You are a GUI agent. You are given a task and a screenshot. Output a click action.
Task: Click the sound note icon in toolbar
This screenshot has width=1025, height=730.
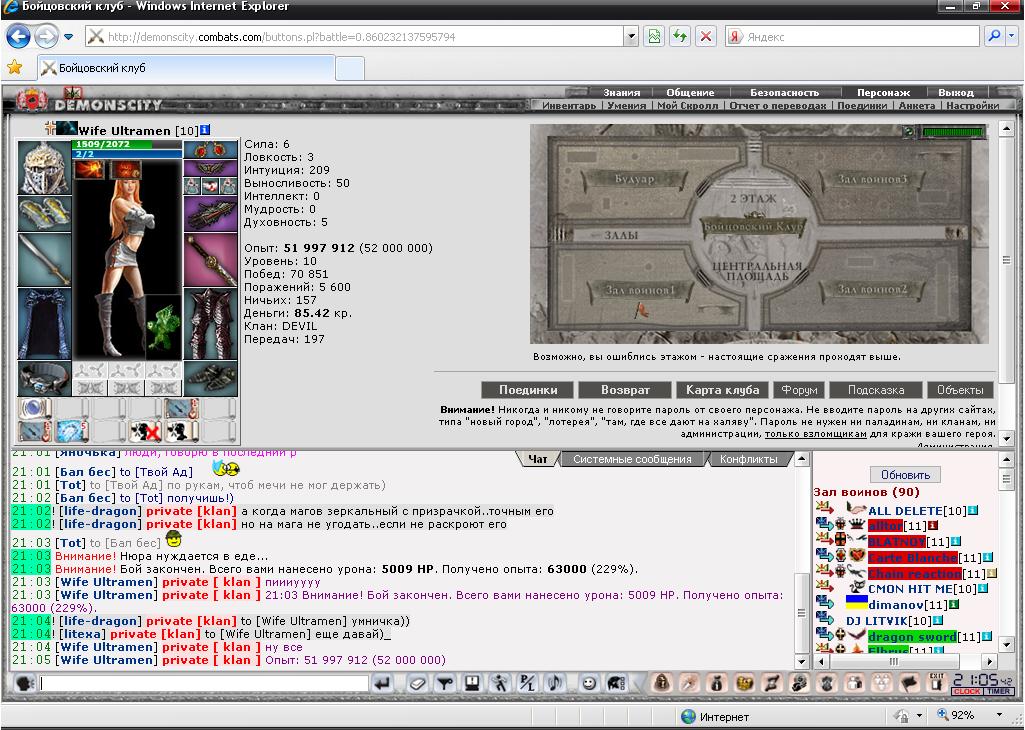click(554, 684)
